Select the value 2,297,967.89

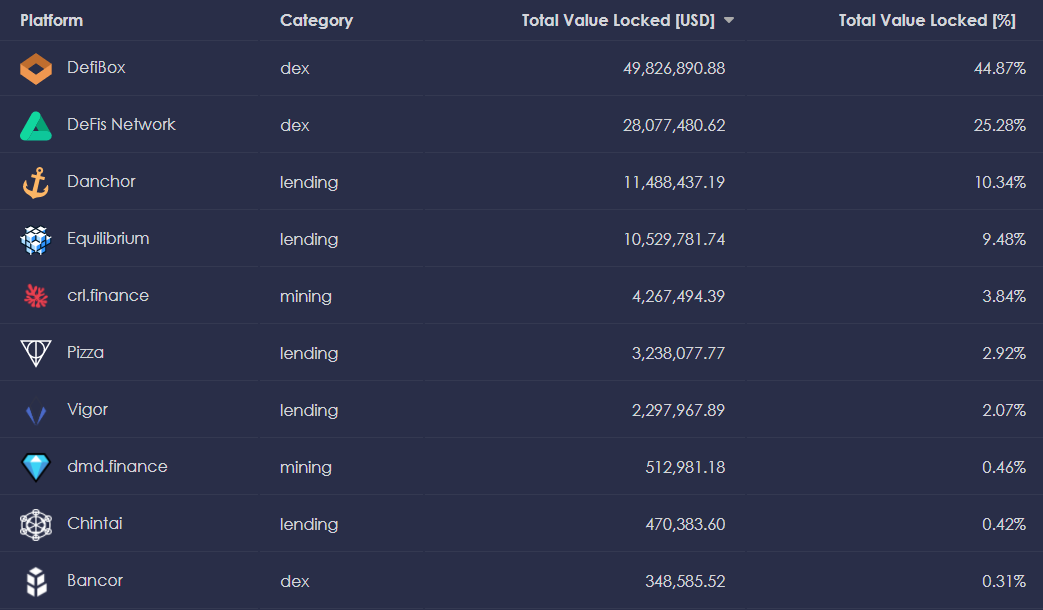click(x=678, y=411)
